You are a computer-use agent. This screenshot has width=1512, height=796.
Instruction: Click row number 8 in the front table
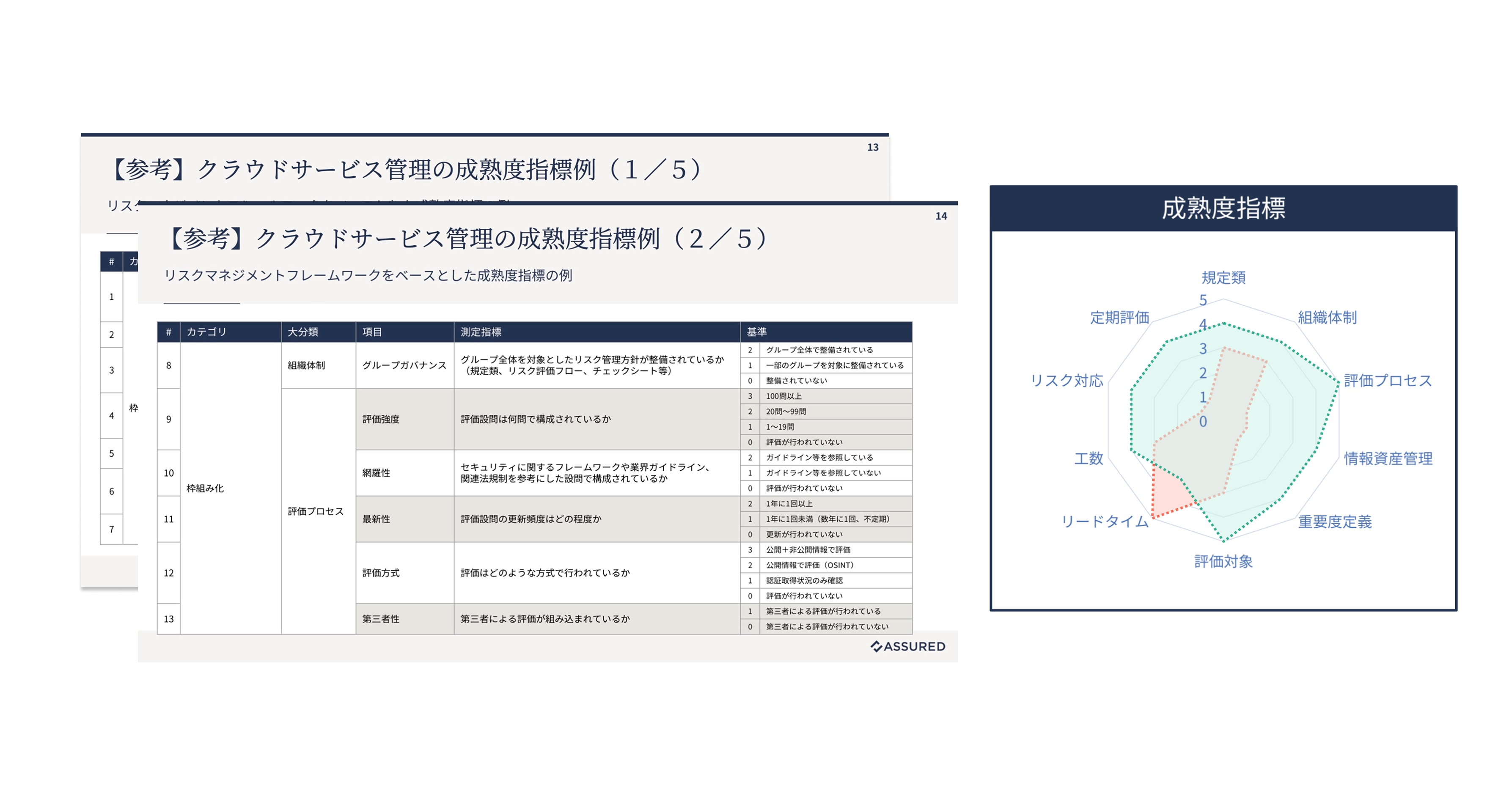(x=168, y=365)
